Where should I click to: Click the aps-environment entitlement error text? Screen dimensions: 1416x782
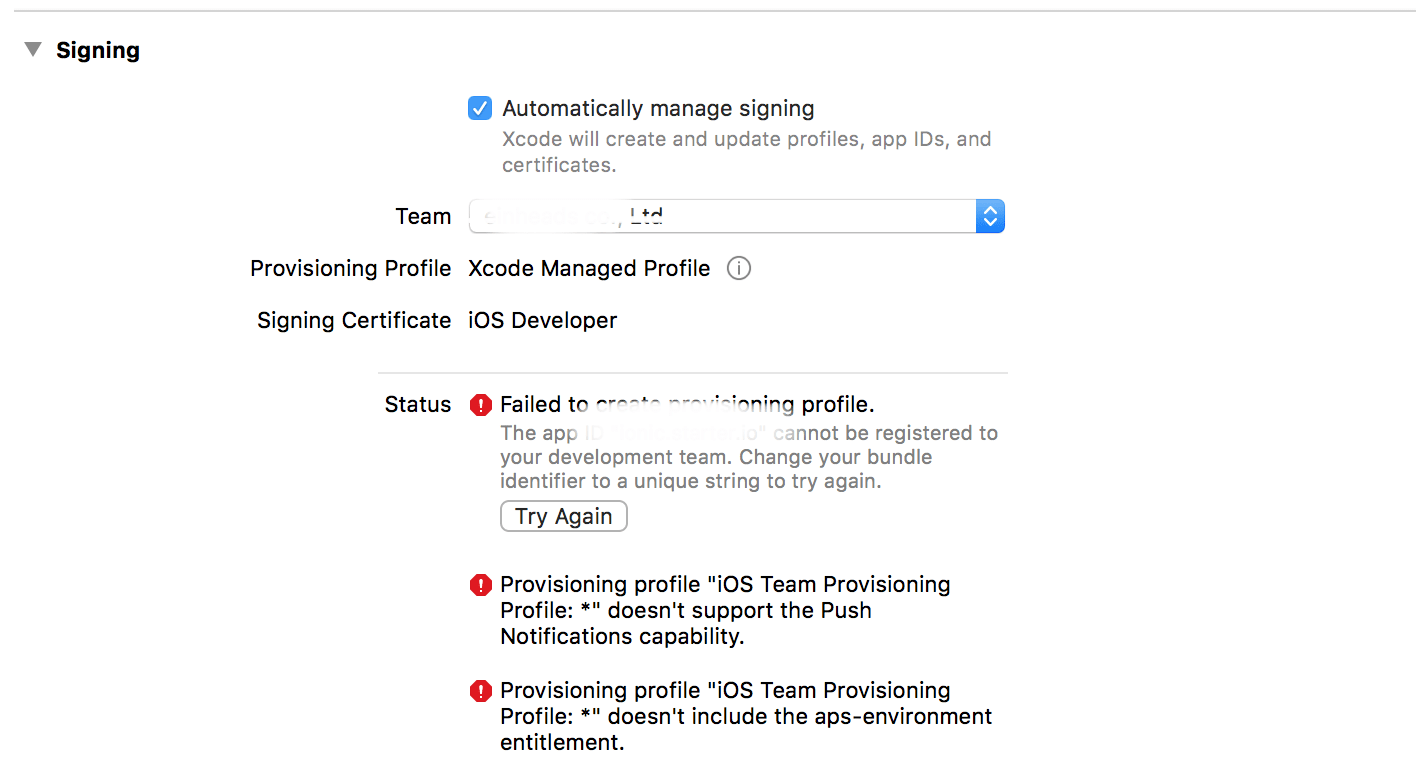click(x=746, y=717)
